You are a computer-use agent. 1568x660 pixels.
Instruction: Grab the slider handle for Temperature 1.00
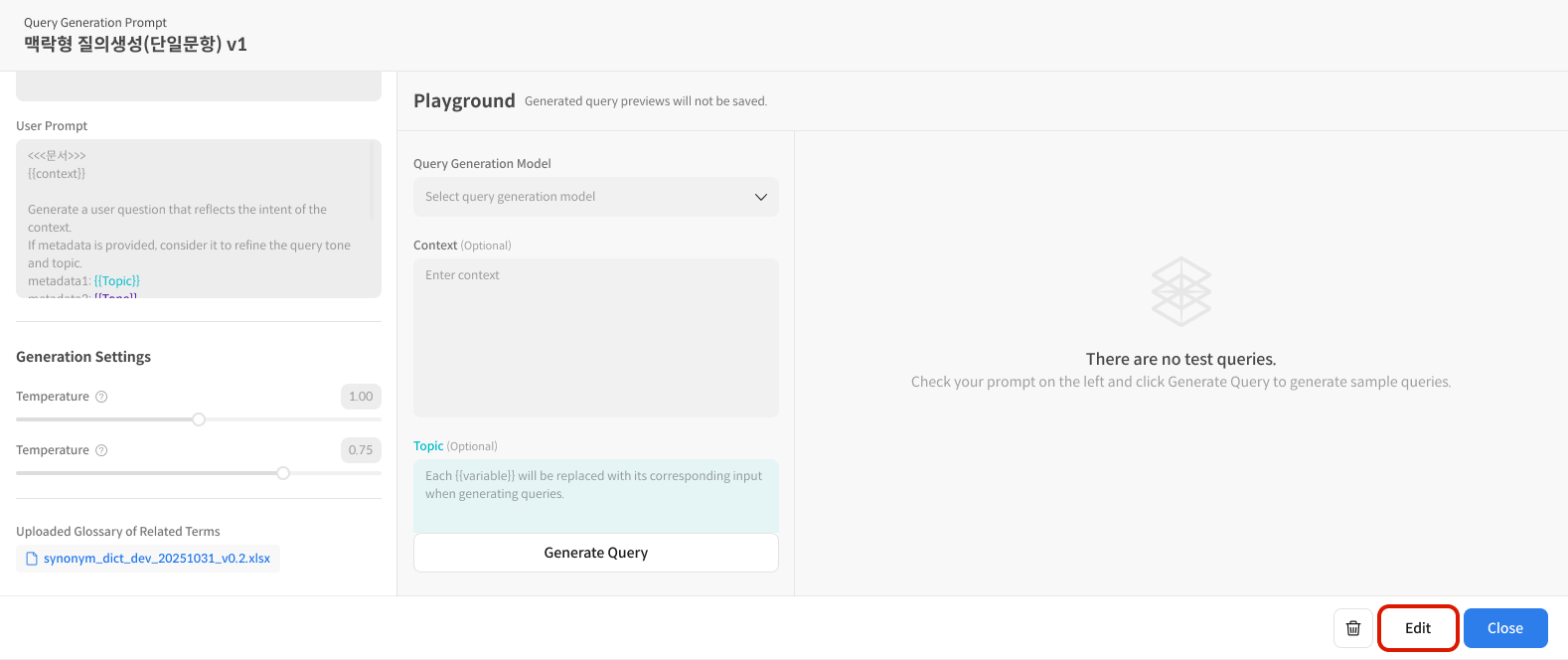199,419
